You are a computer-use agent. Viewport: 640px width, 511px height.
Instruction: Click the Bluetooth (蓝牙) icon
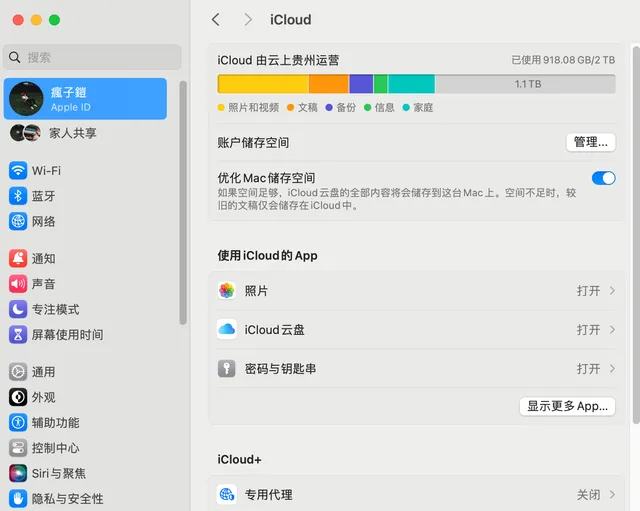(x=18, y=196)
